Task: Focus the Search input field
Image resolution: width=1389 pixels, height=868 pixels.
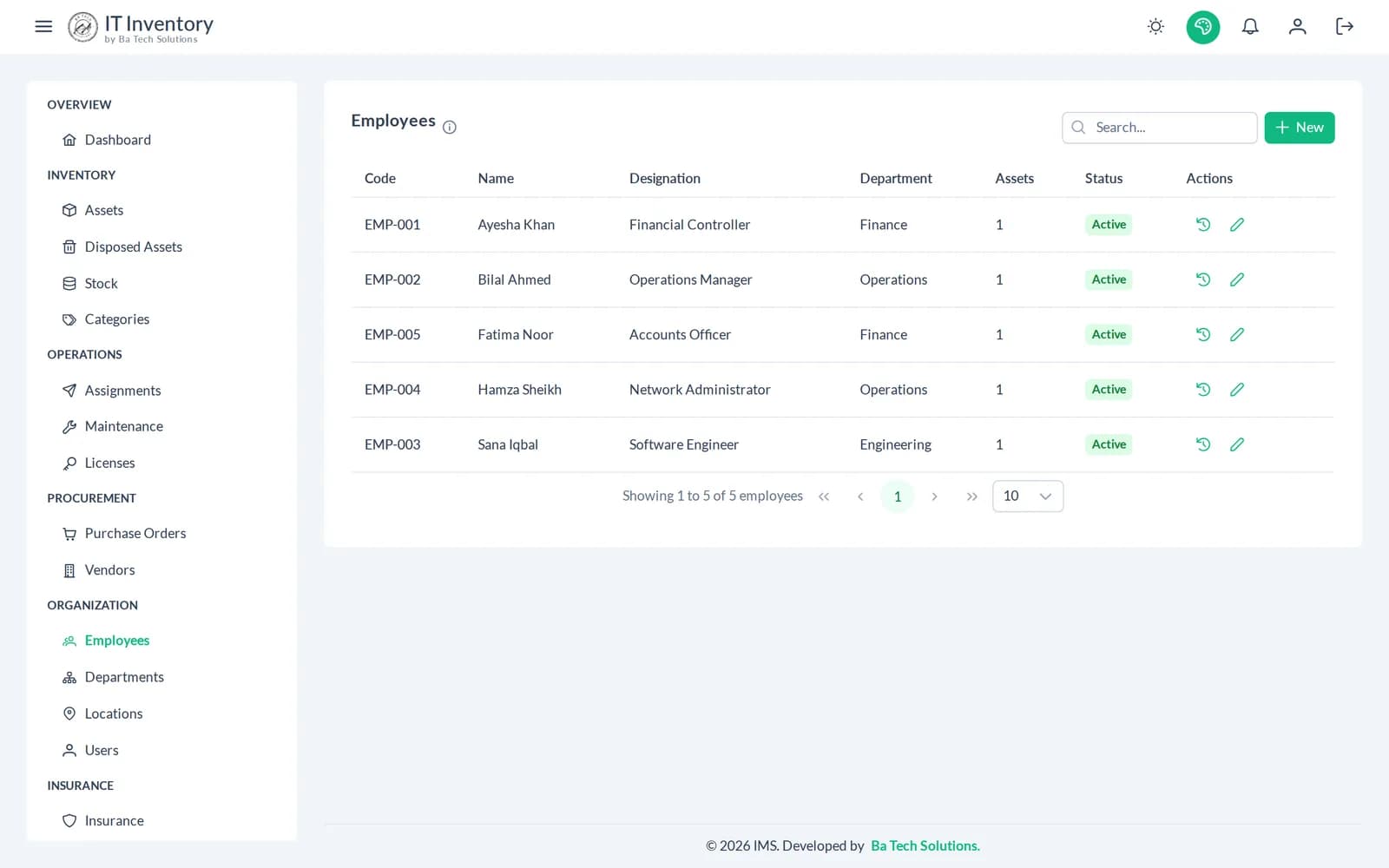Action: [x=1160, y=128]
